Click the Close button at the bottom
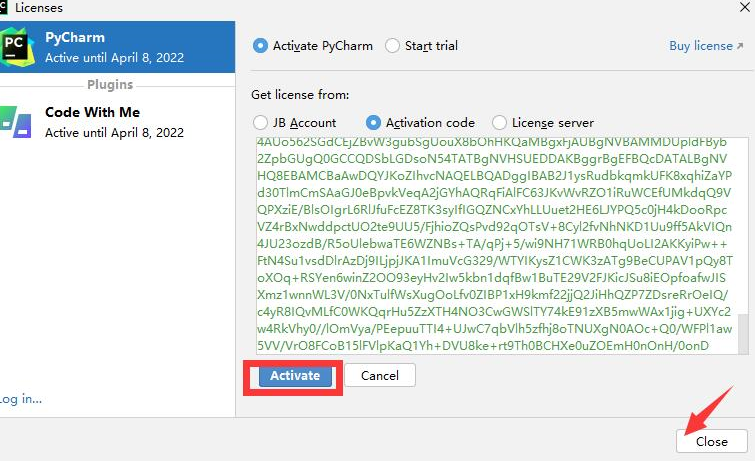 click(712, 441)
